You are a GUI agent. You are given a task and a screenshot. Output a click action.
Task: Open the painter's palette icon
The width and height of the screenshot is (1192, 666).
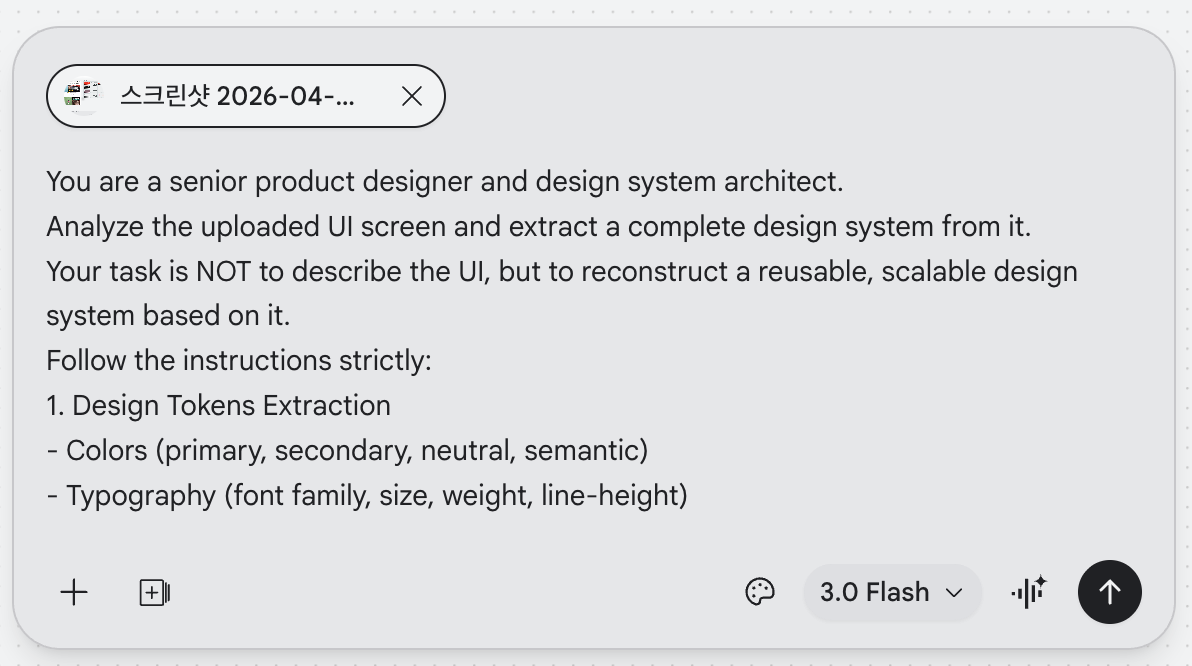point(760,592)
